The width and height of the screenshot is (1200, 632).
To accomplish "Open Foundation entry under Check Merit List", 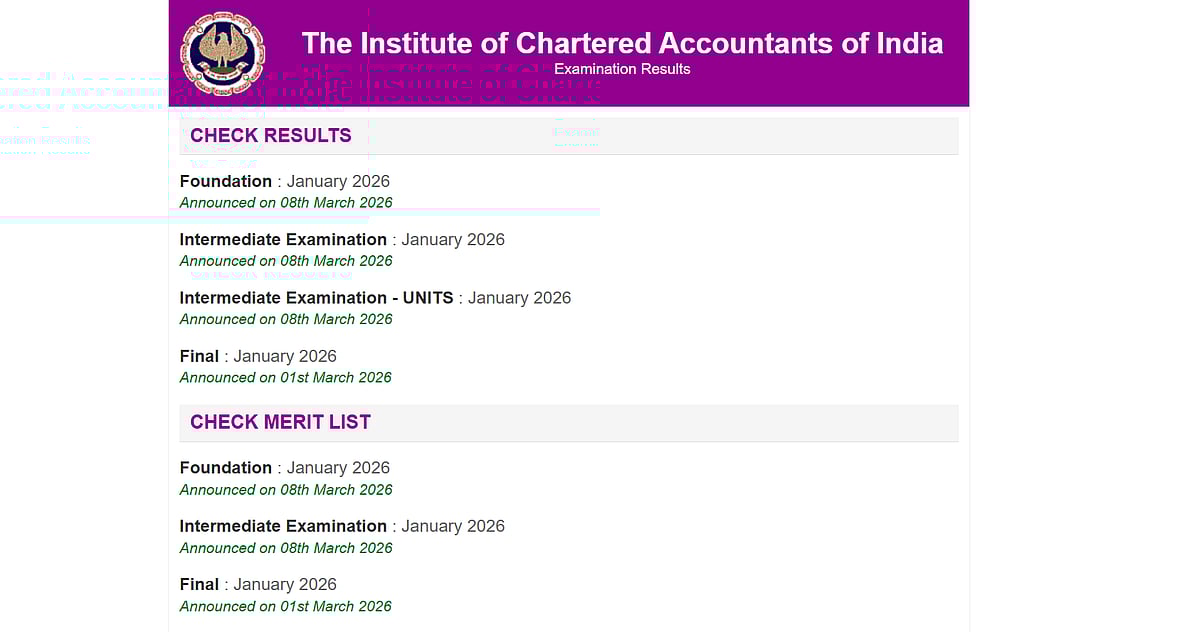I will [226, 467].
